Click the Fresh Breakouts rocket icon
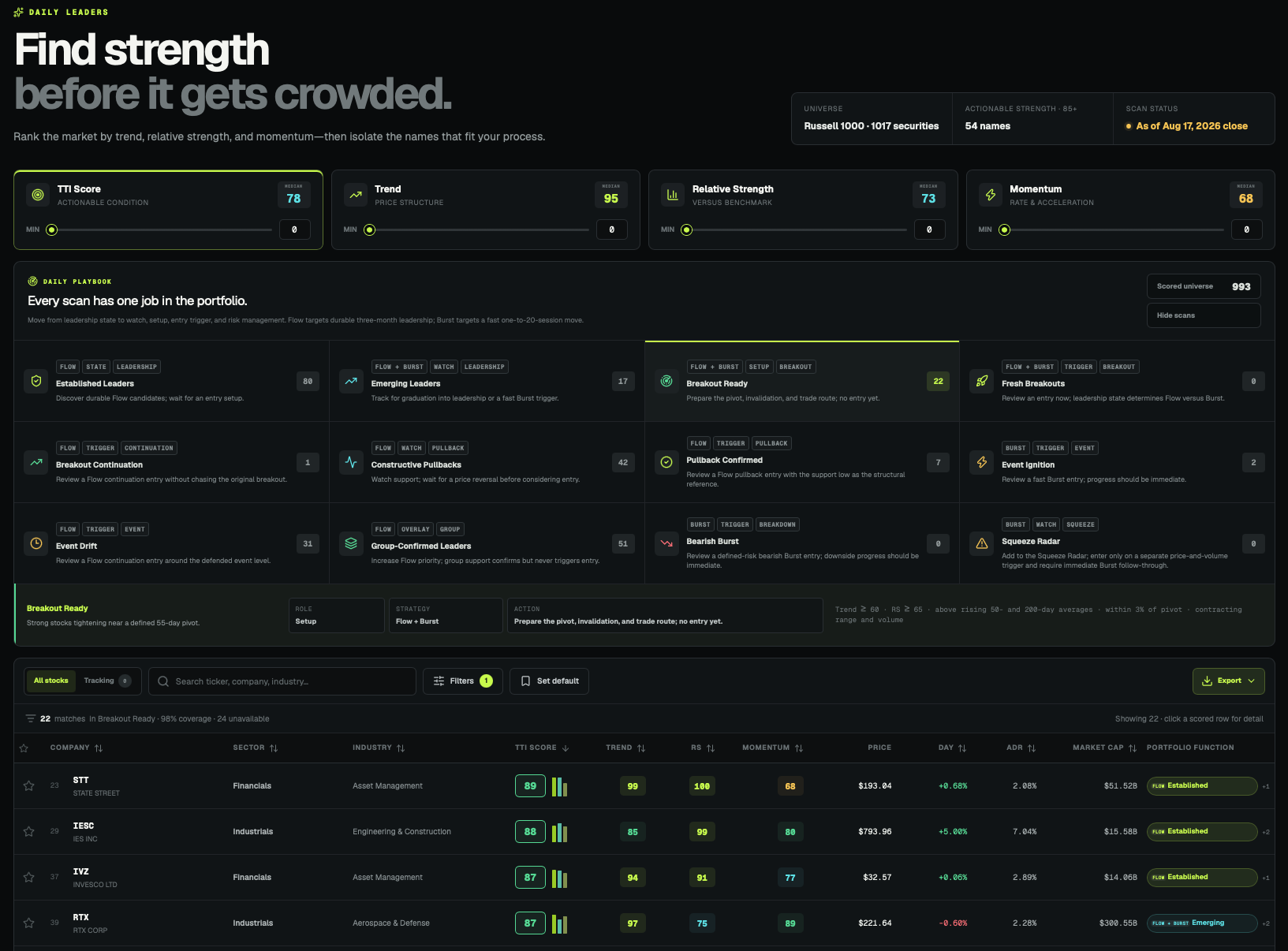The image size is (1288, 951). pos(982,381)
